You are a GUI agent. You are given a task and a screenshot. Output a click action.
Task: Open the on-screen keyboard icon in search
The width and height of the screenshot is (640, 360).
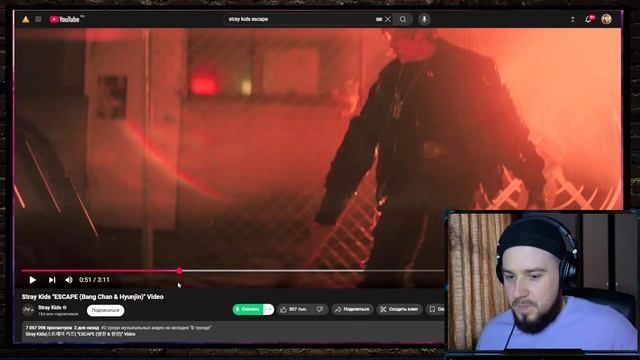pos(379,19)
